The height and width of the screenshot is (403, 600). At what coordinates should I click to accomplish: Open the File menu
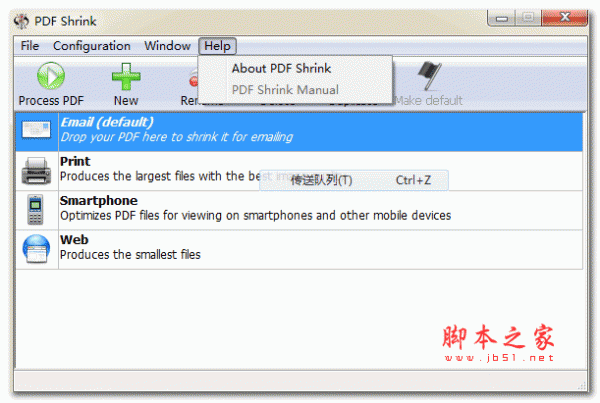click(30, 46)
